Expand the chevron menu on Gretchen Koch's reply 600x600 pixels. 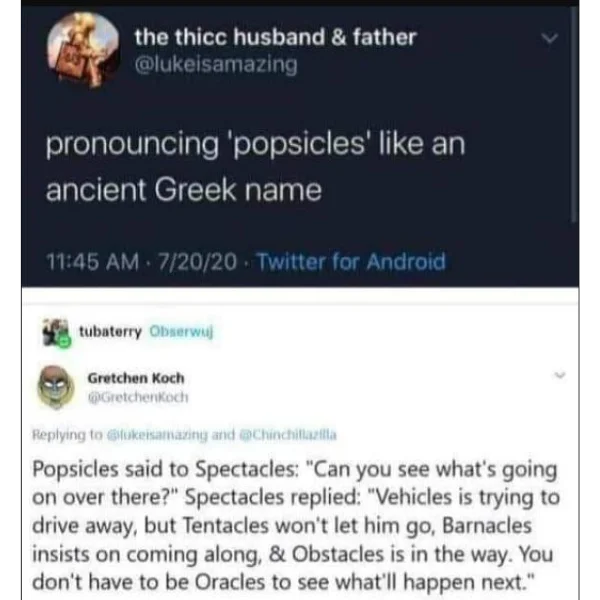click(x=560, y=375)
